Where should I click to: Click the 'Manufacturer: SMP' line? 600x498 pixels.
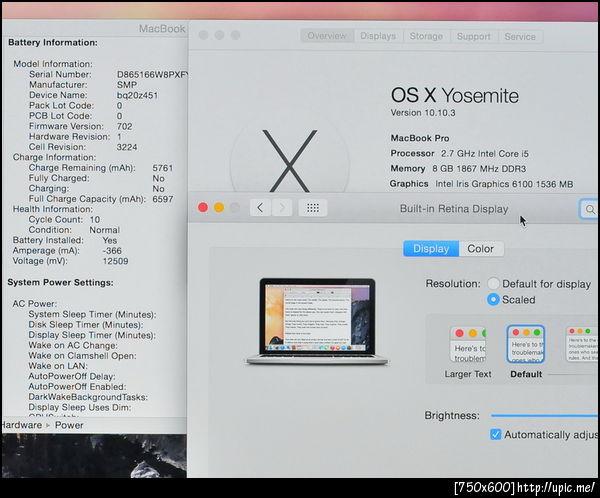tap(83, 85)
